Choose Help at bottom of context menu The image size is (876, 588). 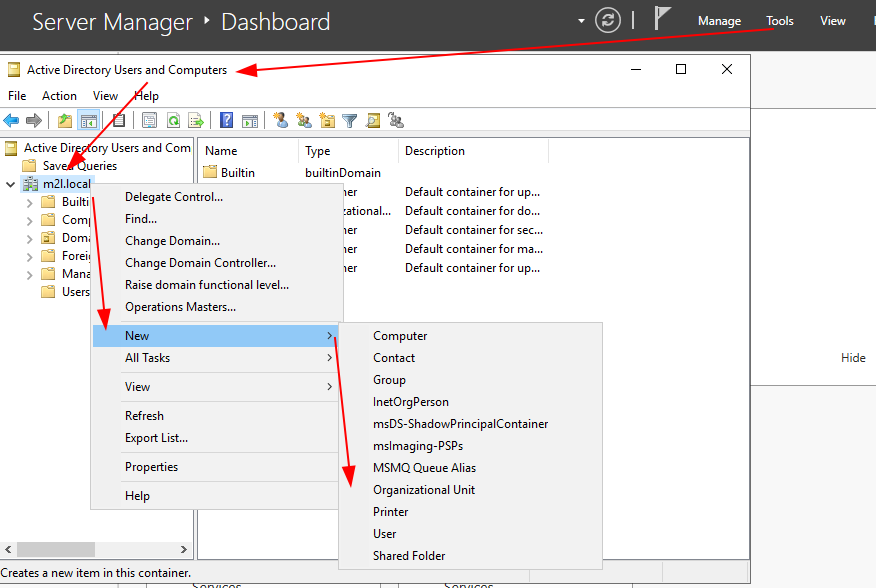point(215,496)
